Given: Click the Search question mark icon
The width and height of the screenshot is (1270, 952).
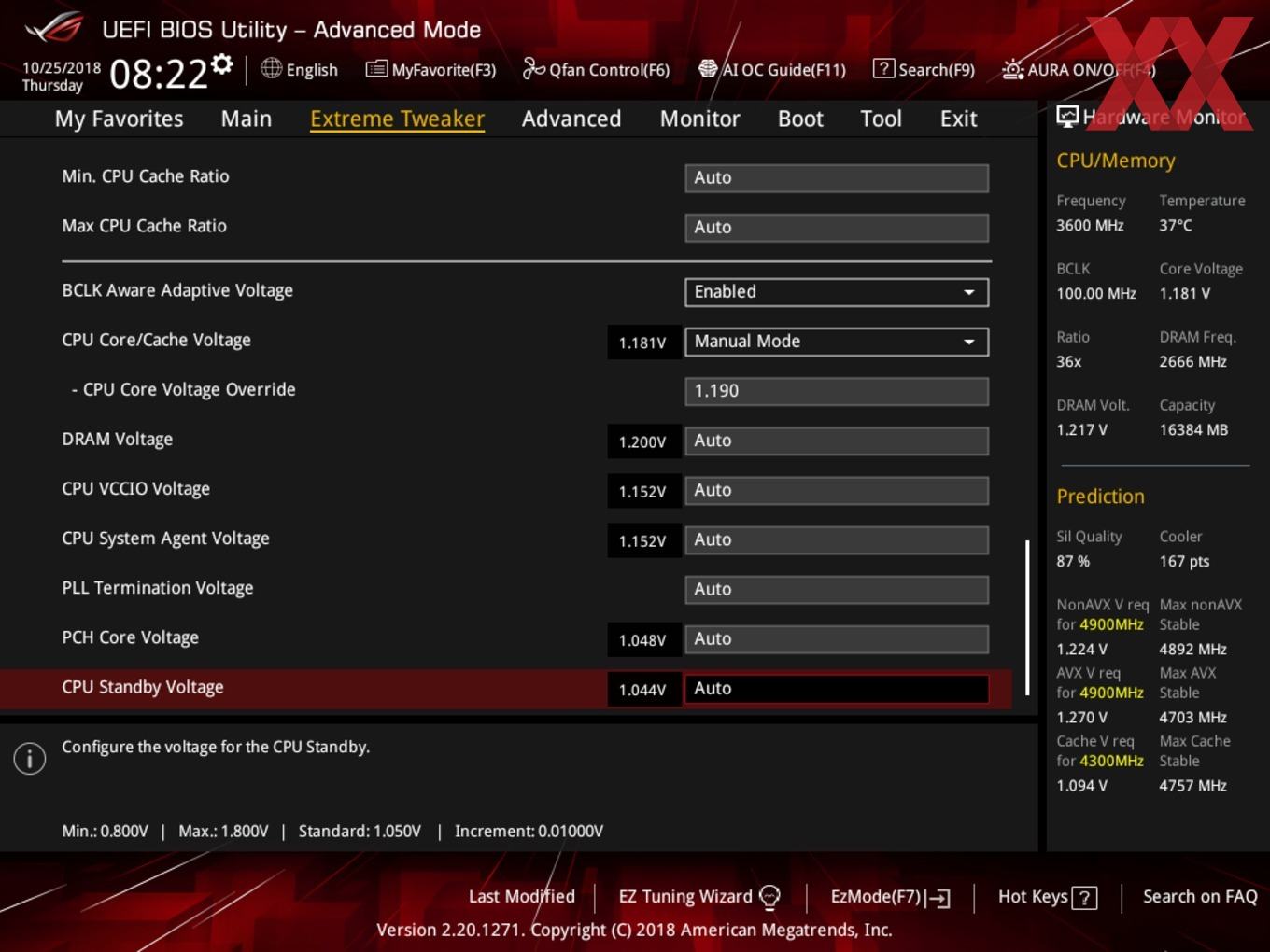Looking at the screenshot, I should click(882, 69).
